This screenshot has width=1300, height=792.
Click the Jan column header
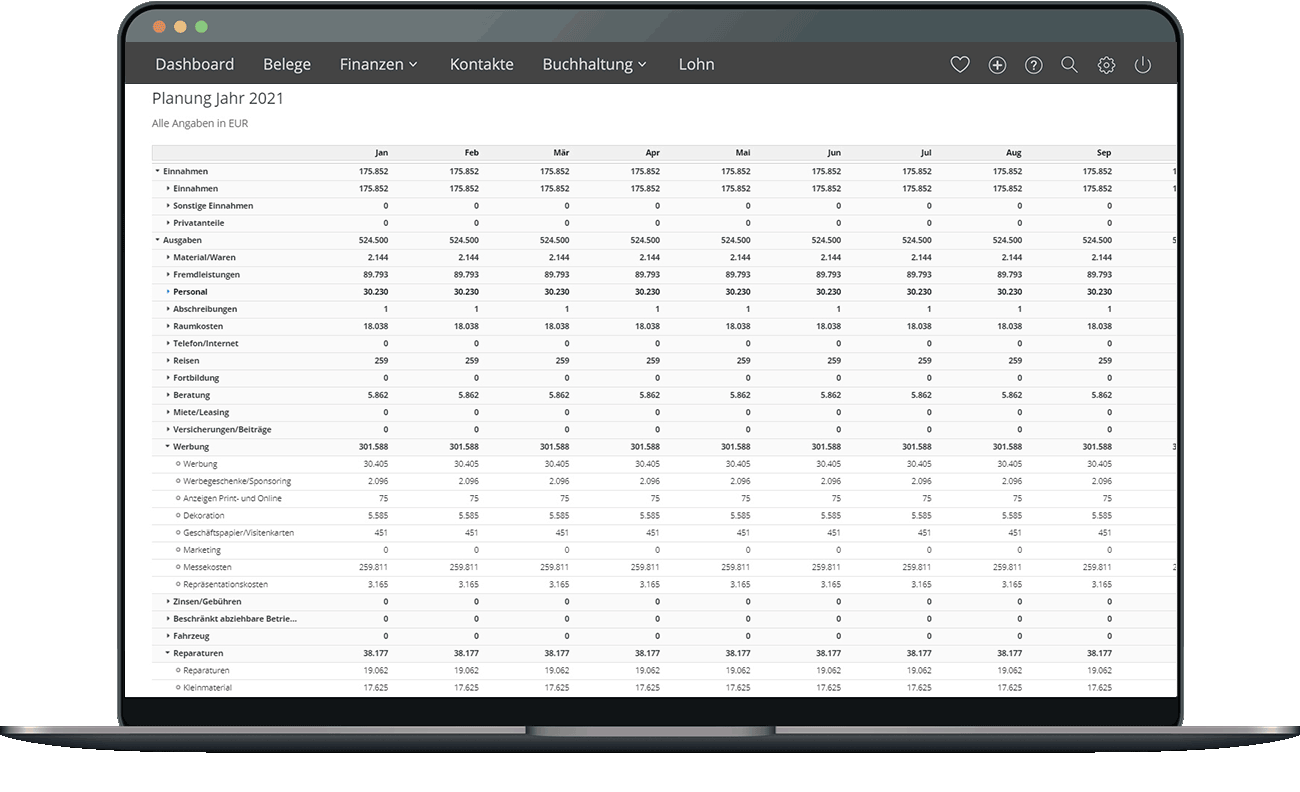pyautogui.click(x=381, y=153)
